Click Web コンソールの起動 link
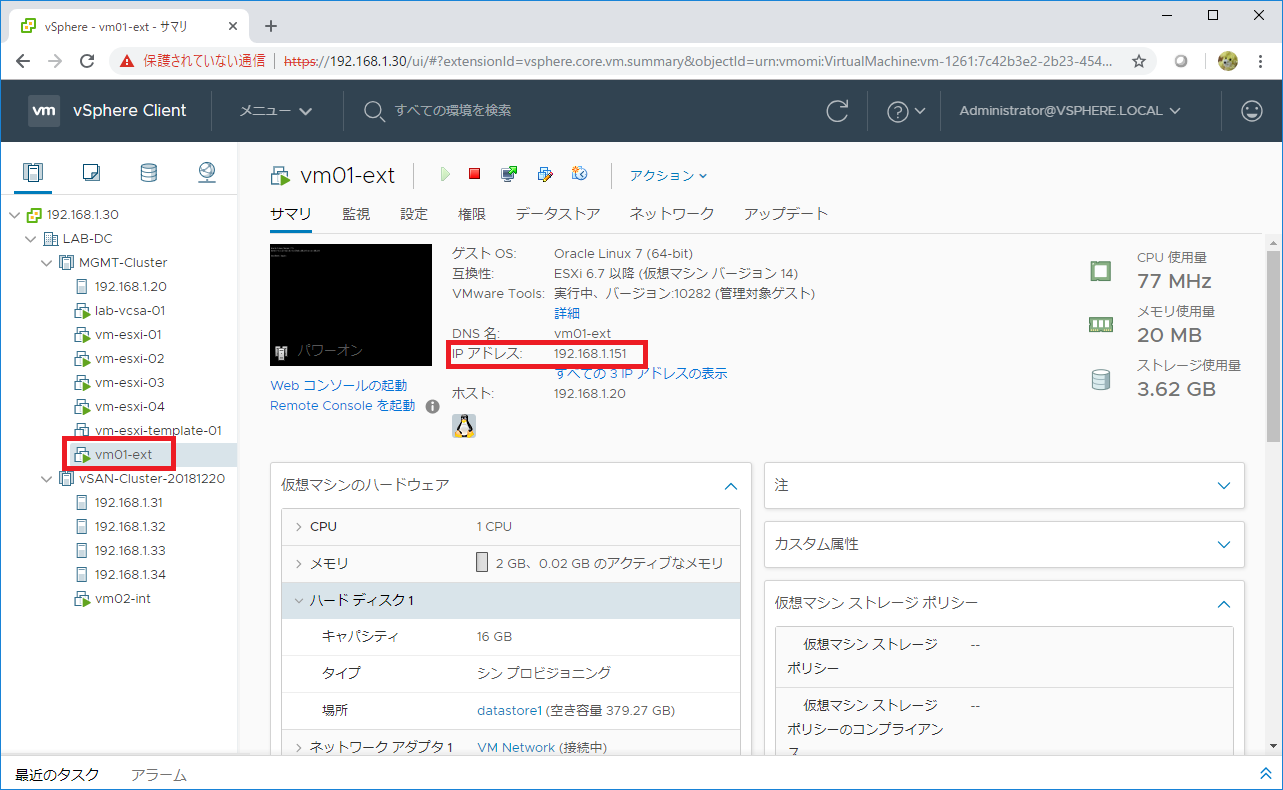 [339, 386]
